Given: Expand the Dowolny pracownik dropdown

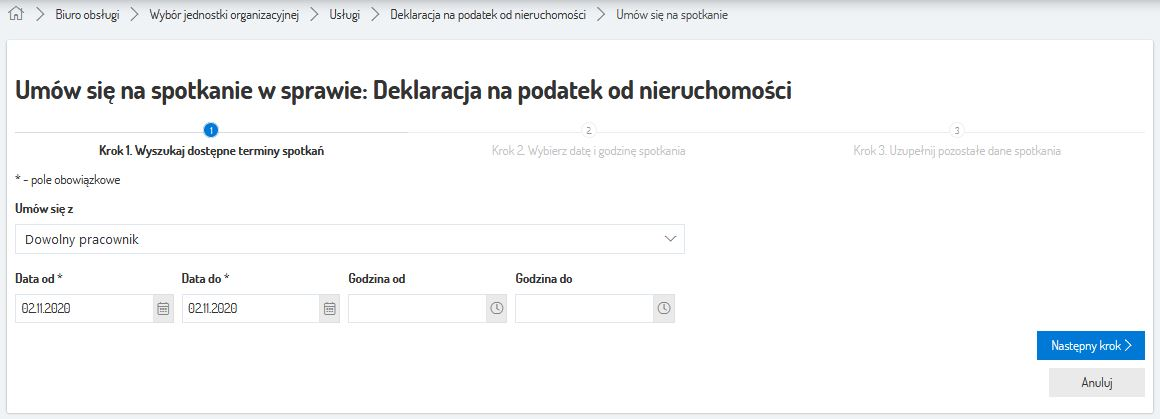Looking at the screenshot, I should (x=340, y=239).
